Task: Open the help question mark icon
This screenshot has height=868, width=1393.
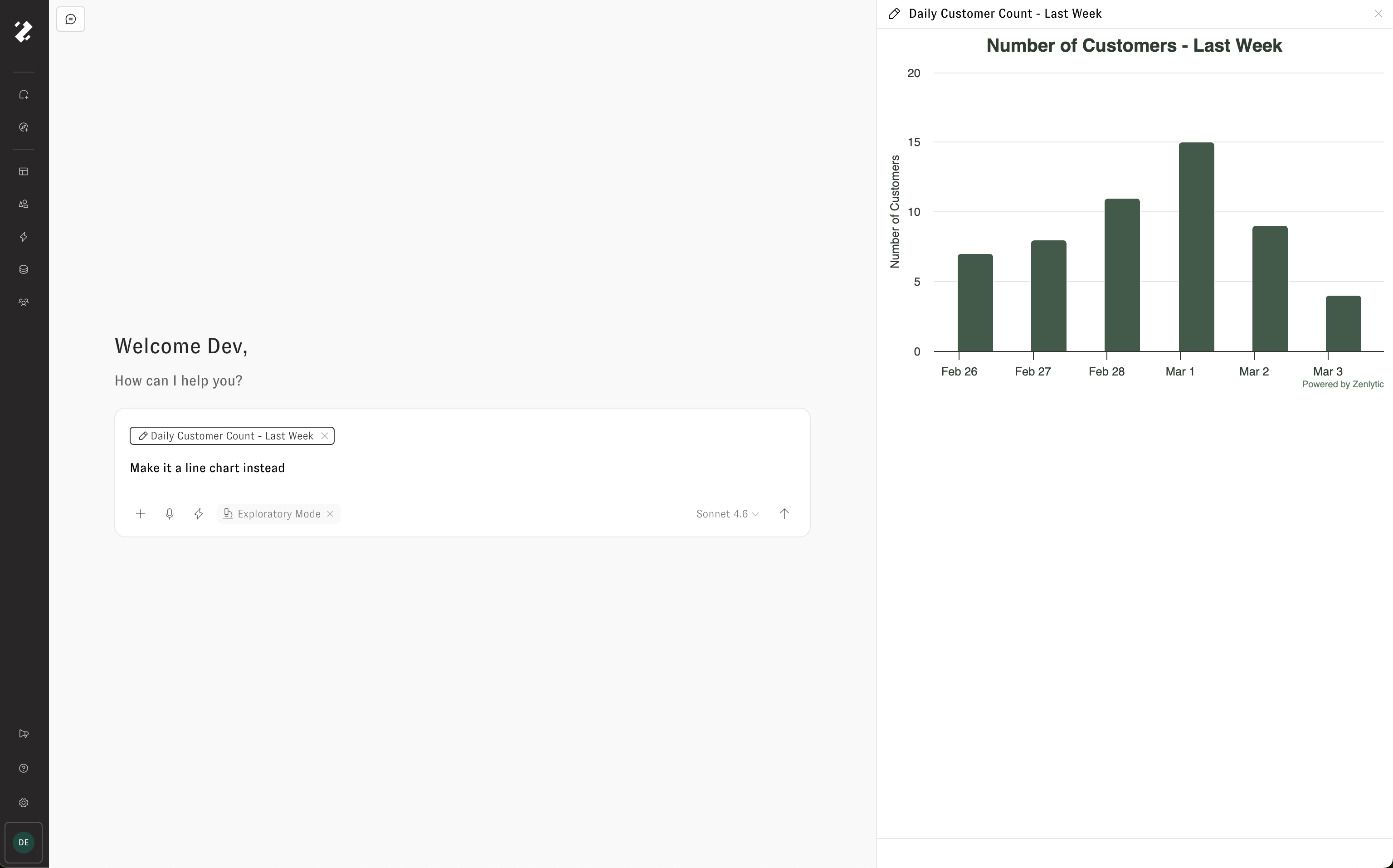Action: coord(24,769)
